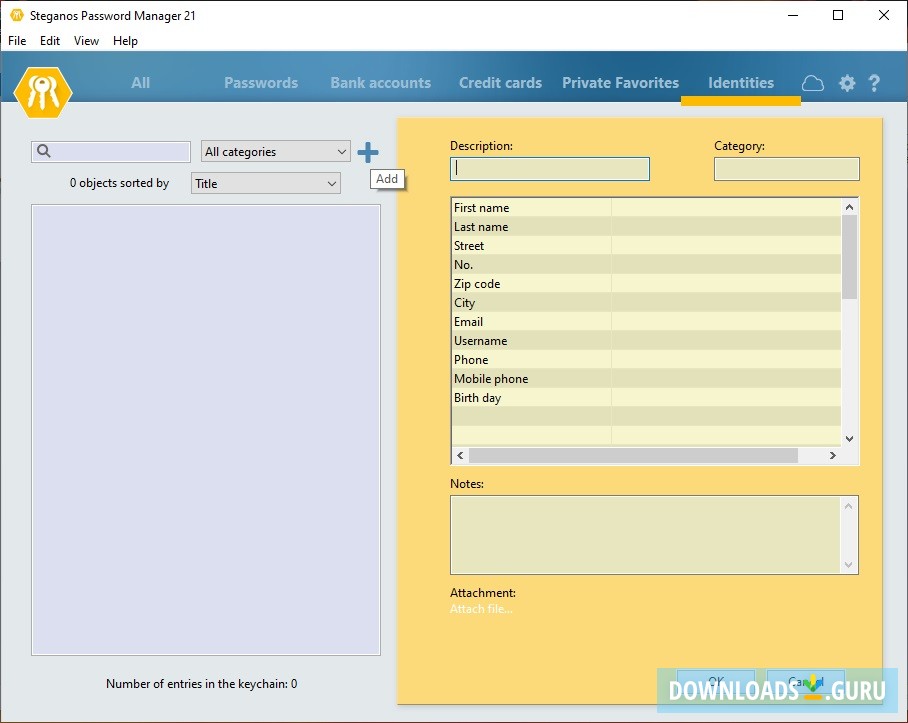This screenshot has height=723, width=908.
Task: Click inside the Description input field
Action: 549,169
